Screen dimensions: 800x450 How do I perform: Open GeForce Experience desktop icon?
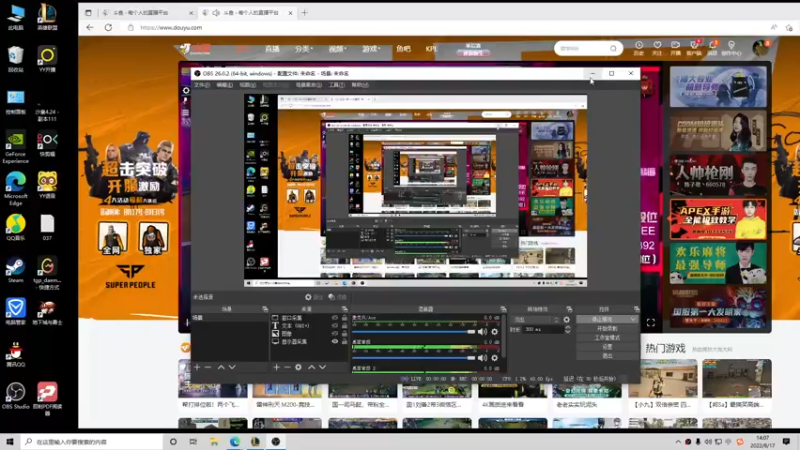coord(15,148)
